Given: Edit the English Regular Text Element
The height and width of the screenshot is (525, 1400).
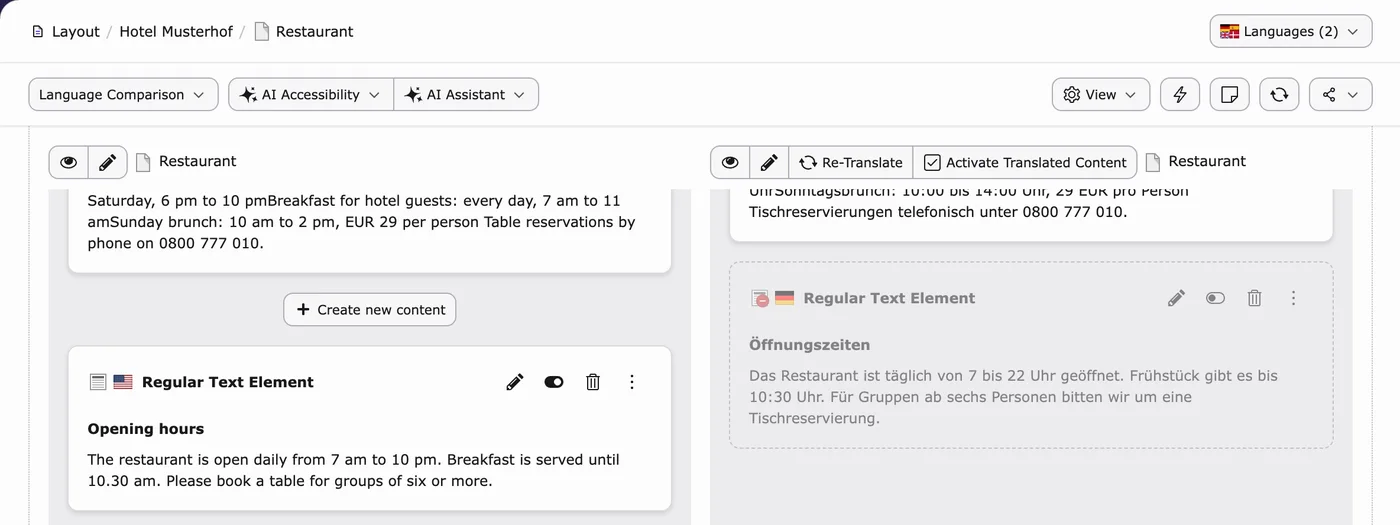Looking at the screenshot, I should pos(515,382).
